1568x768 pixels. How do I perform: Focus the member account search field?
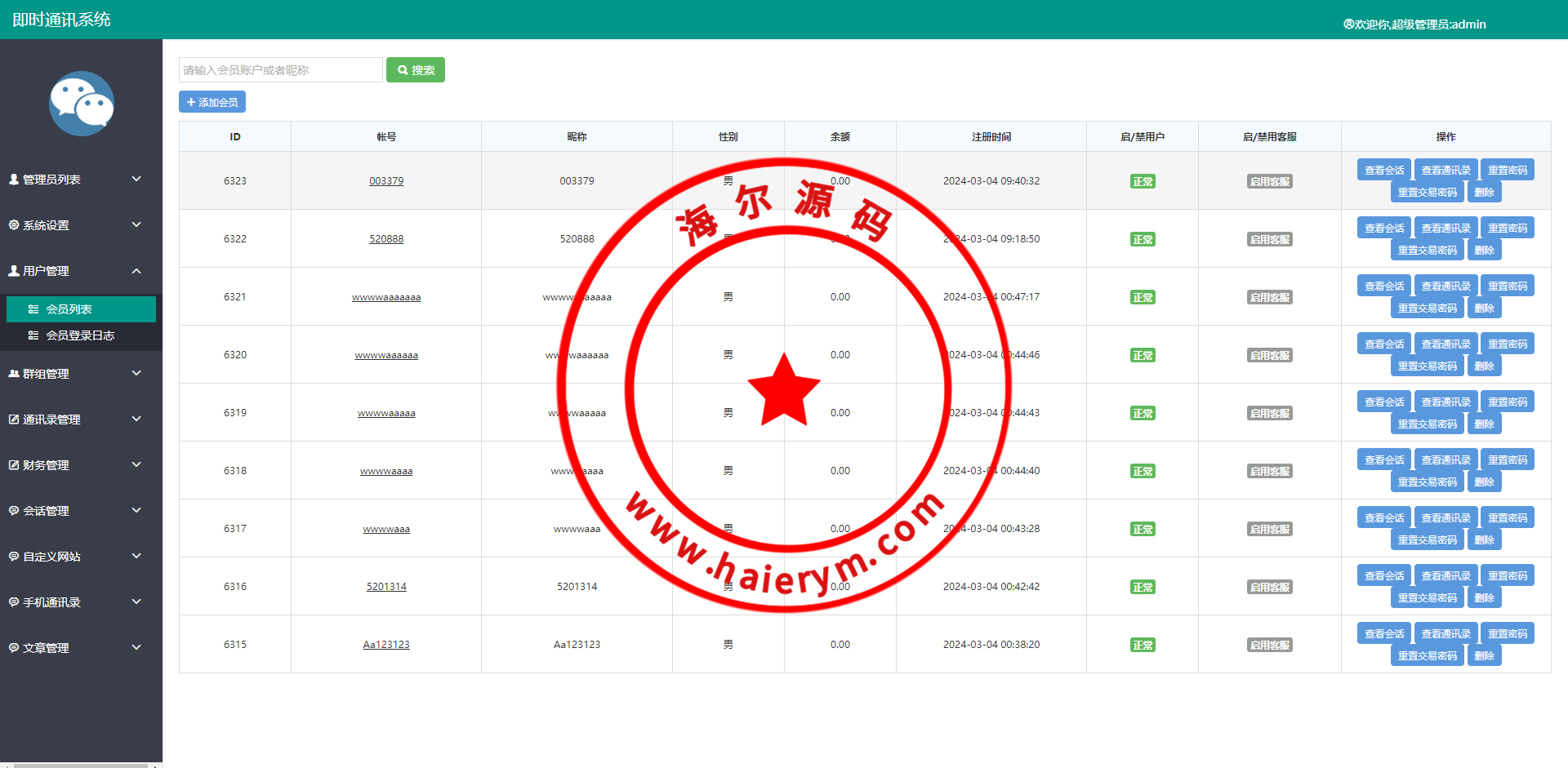tap(280, 70)
